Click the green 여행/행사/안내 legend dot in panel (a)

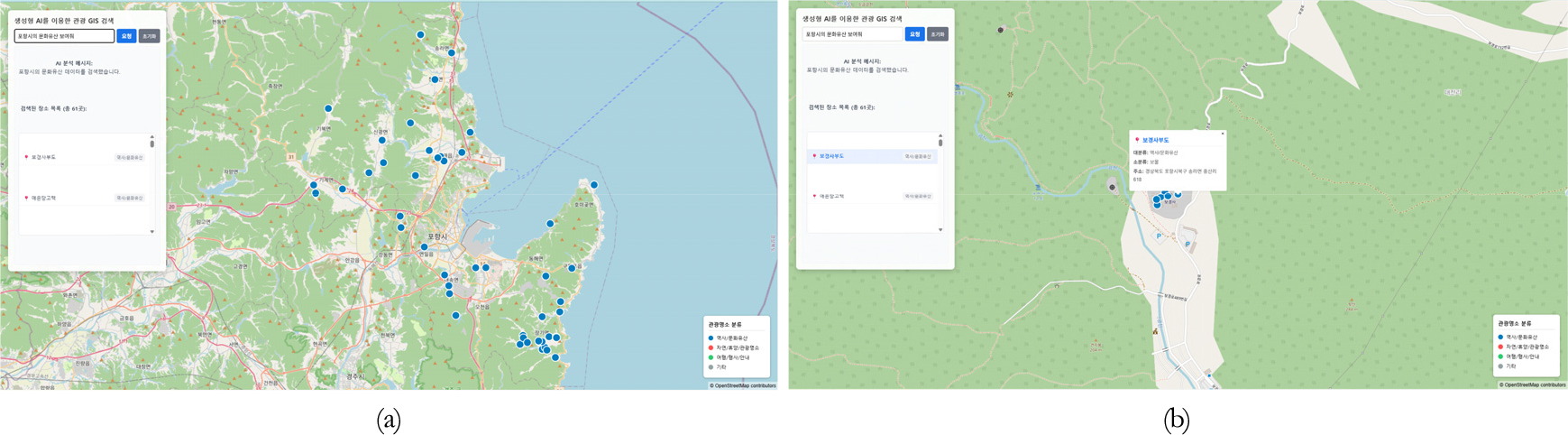[711, 357]
